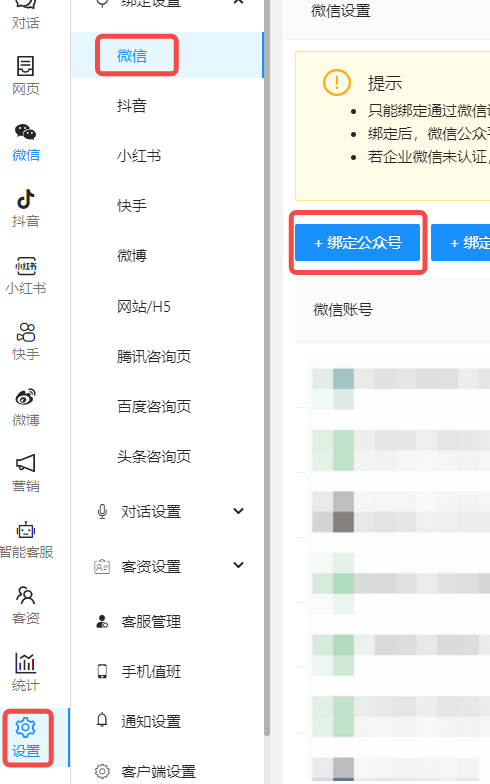The width and height of the screenshot is (490, 784).
Task: Choose 网站/H5 in the settings menu
Action: pos(144,306)
